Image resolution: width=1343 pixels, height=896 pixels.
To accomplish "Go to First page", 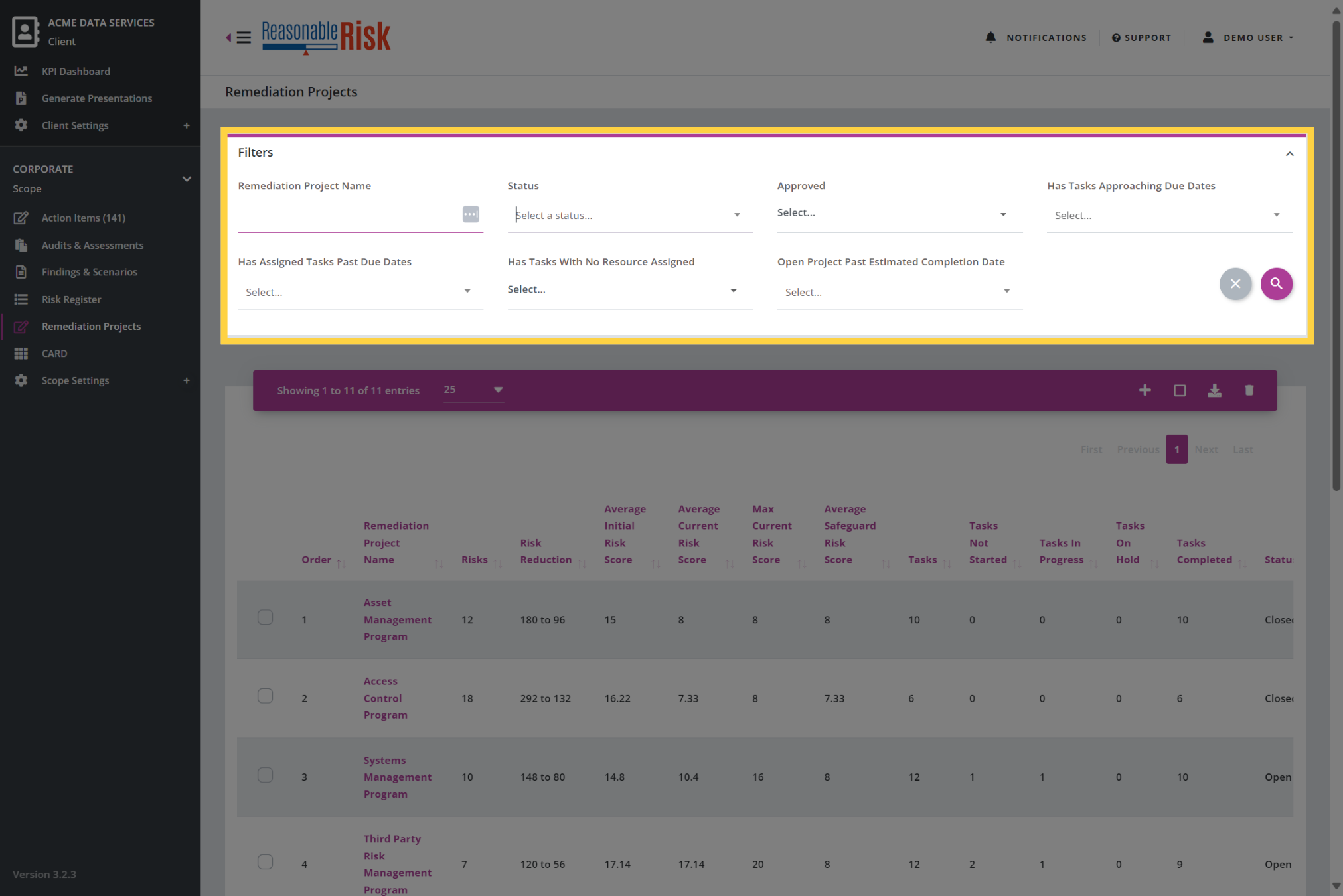I will coord(1091,449).
